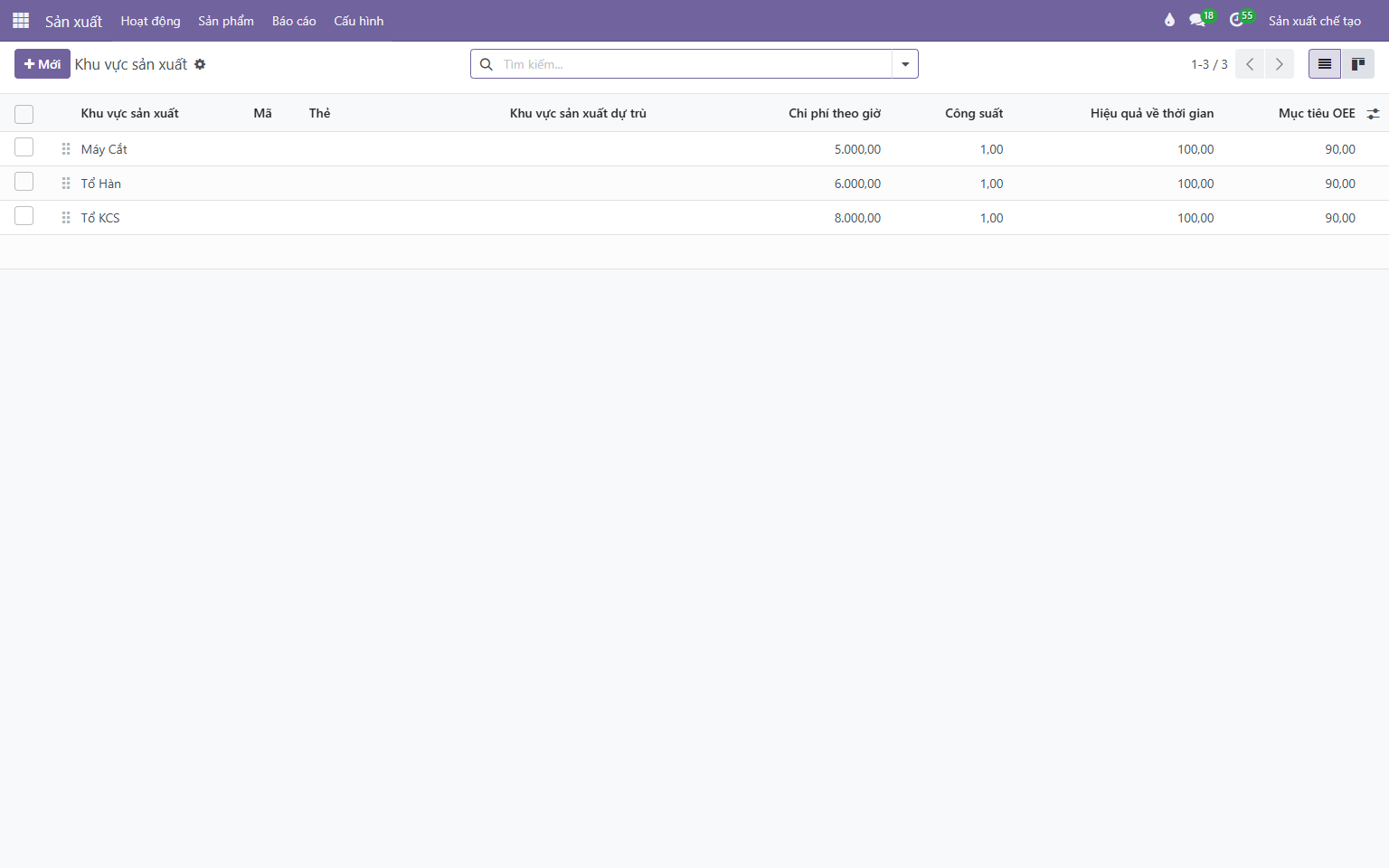Click the 5.000,00 hourly cost cell

click(857, 149)
